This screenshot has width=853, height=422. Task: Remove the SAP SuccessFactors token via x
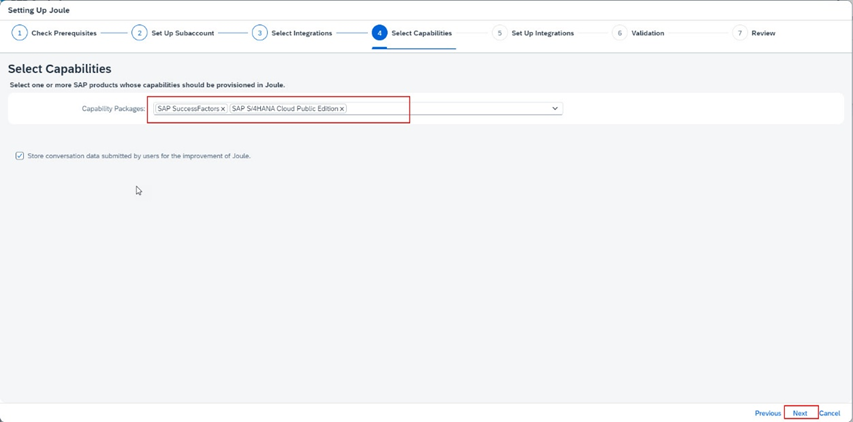[x=223, y=109]
